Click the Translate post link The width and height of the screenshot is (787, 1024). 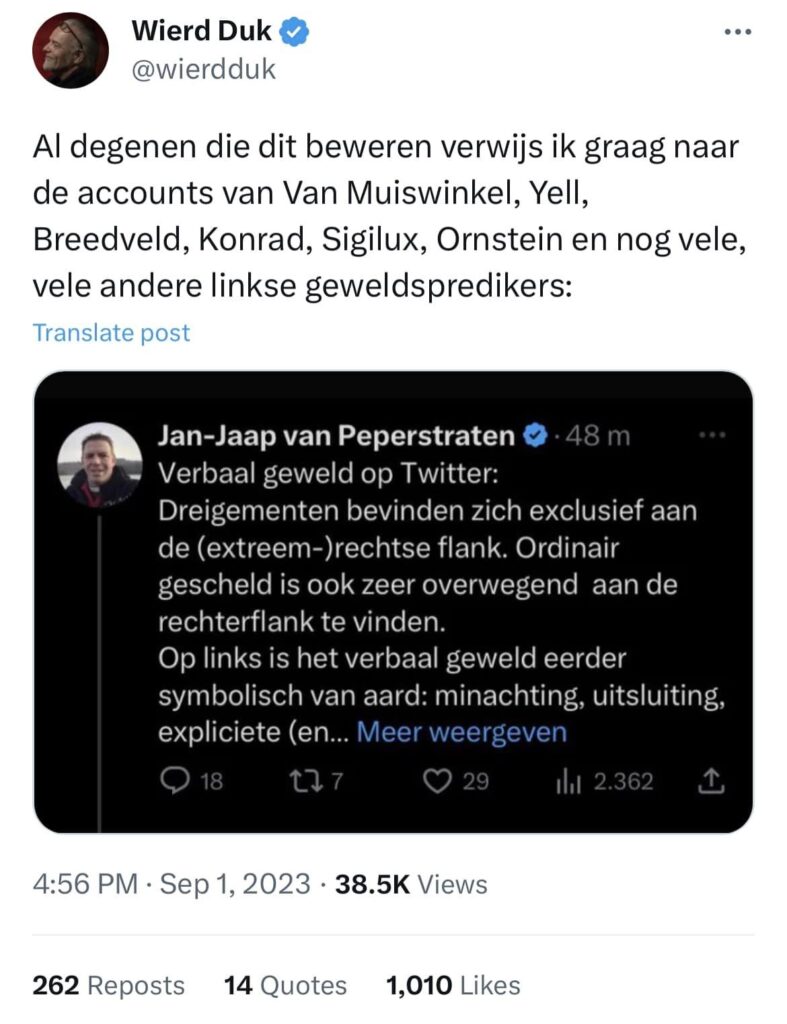(111, 332)
